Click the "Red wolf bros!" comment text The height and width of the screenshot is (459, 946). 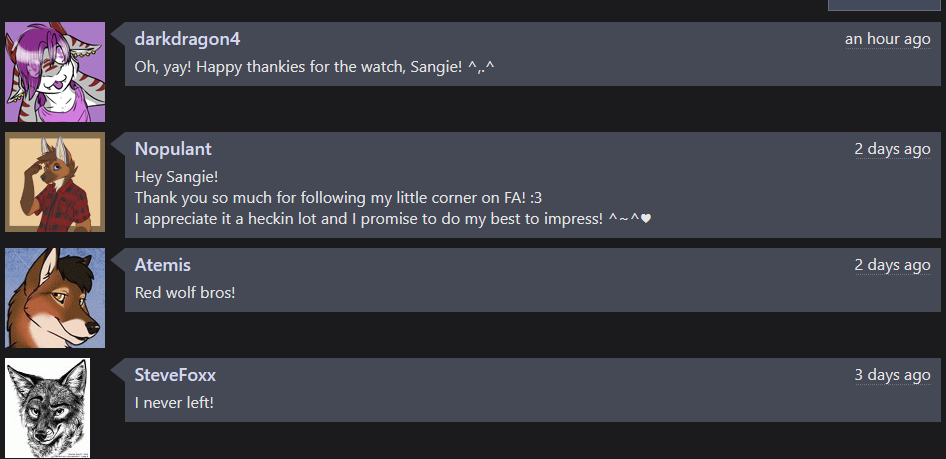tap(185, 293)
